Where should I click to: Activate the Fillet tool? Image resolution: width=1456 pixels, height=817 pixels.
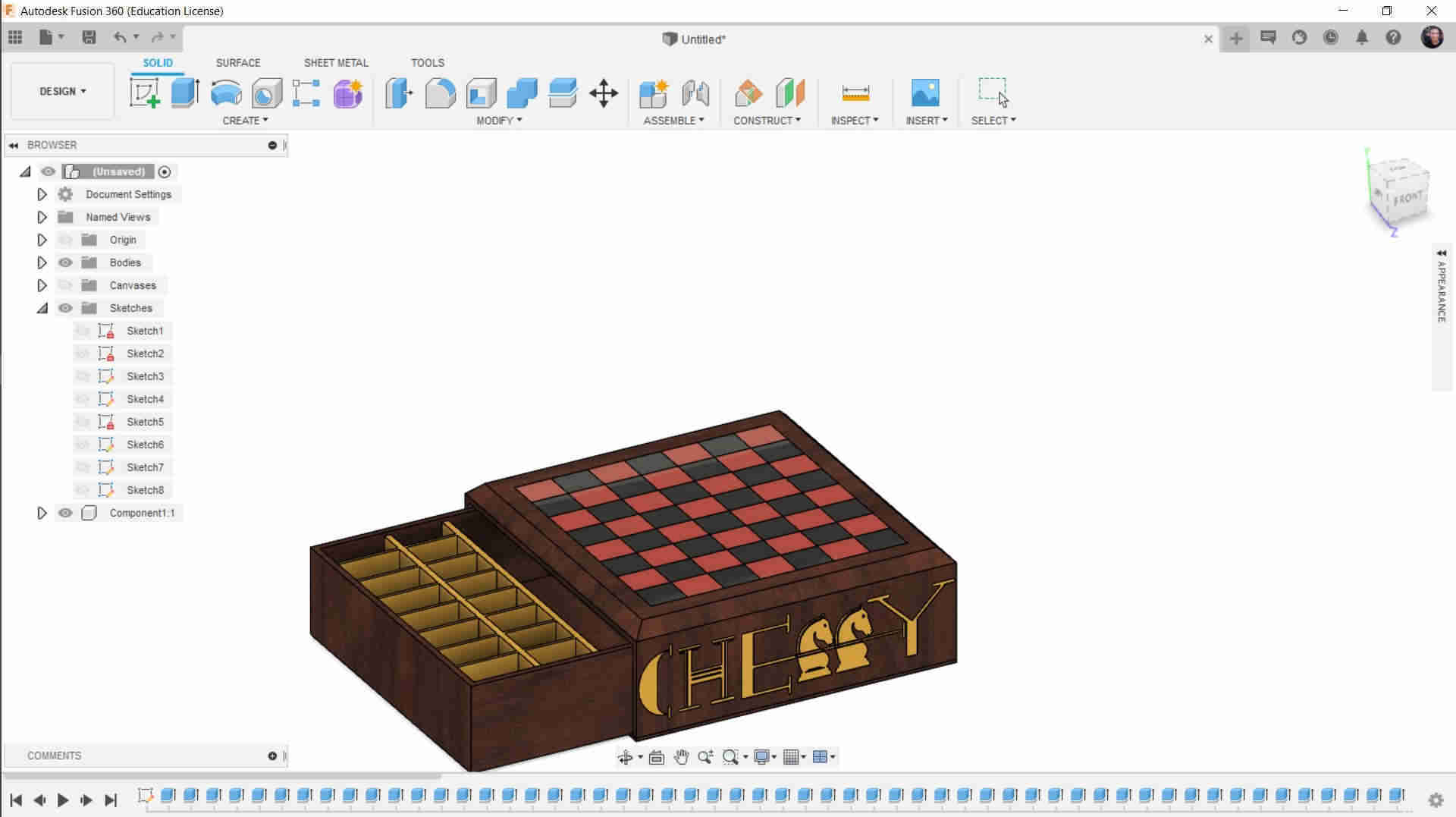coord(441,93)
